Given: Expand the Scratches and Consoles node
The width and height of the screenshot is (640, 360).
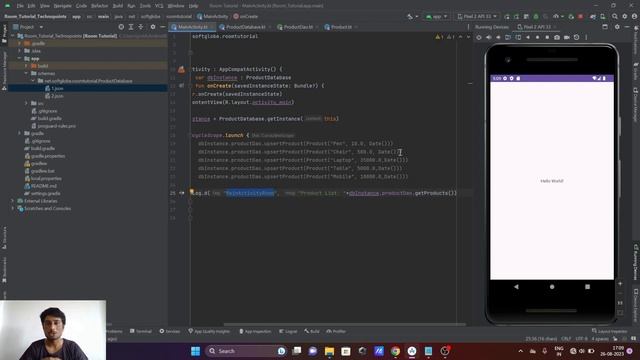Looking at the screenshot, I should pos(13,208).
